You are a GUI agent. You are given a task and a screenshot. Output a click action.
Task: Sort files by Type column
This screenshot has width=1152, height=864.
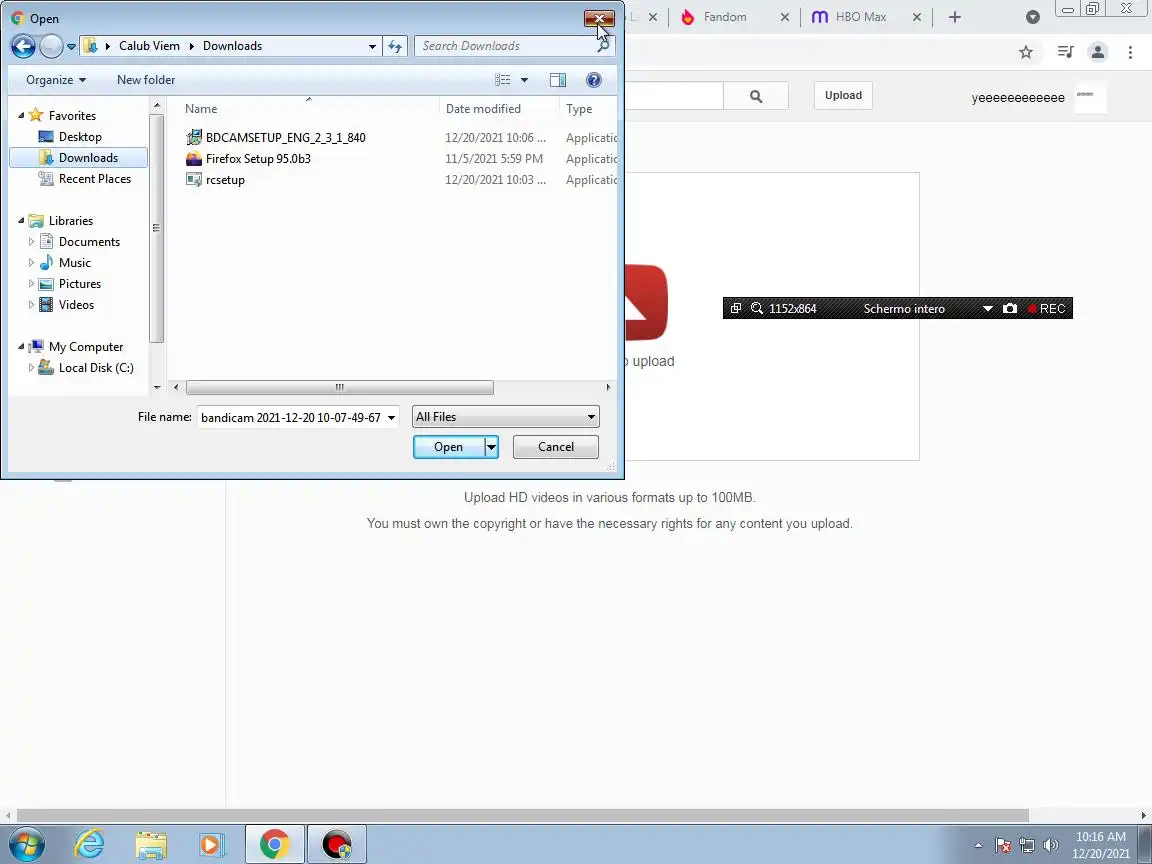click(x=579, y=109)
